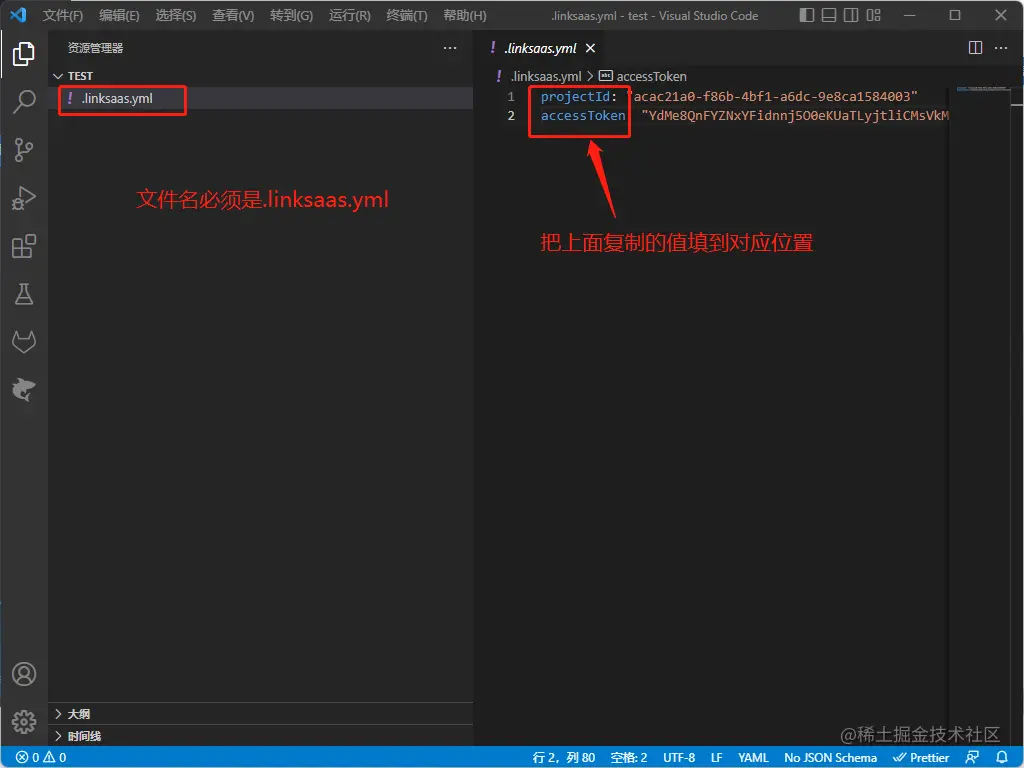Open the 选择(S) menu
The image size is (1024, 768).
tap(176, 15)
